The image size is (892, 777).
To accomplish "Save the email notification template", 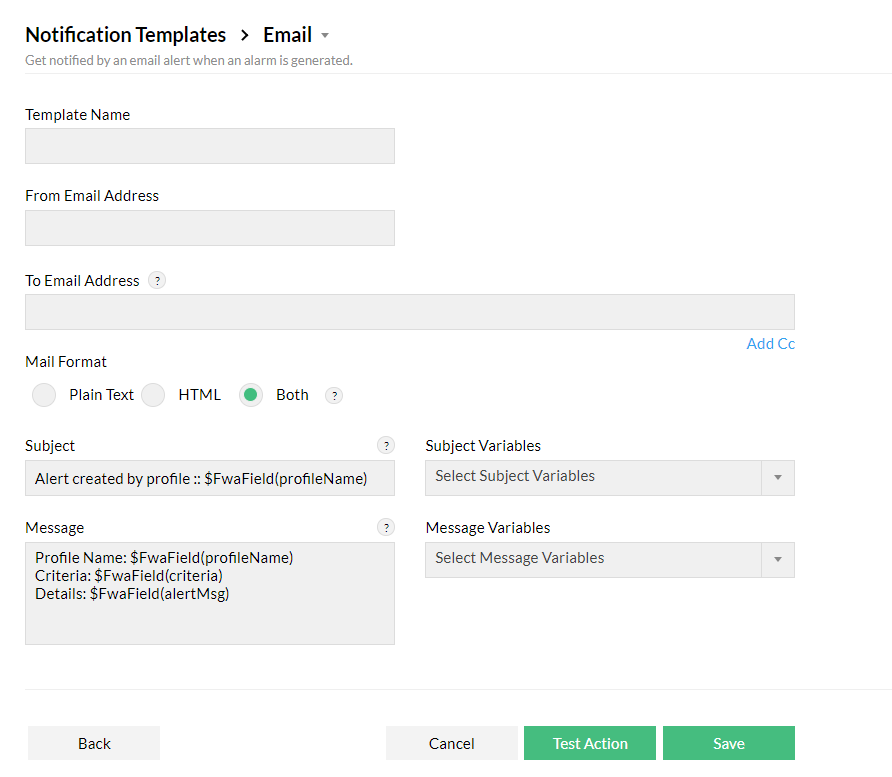I will [x=728, y=743].
